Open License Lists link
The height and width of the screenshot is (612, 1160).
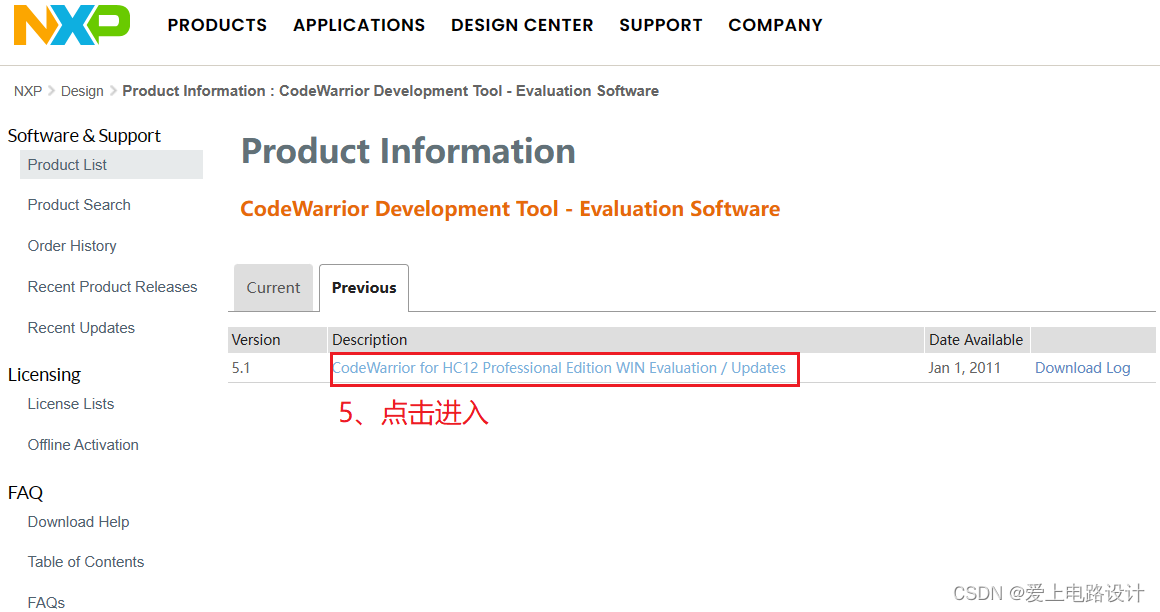coord(71,404)
